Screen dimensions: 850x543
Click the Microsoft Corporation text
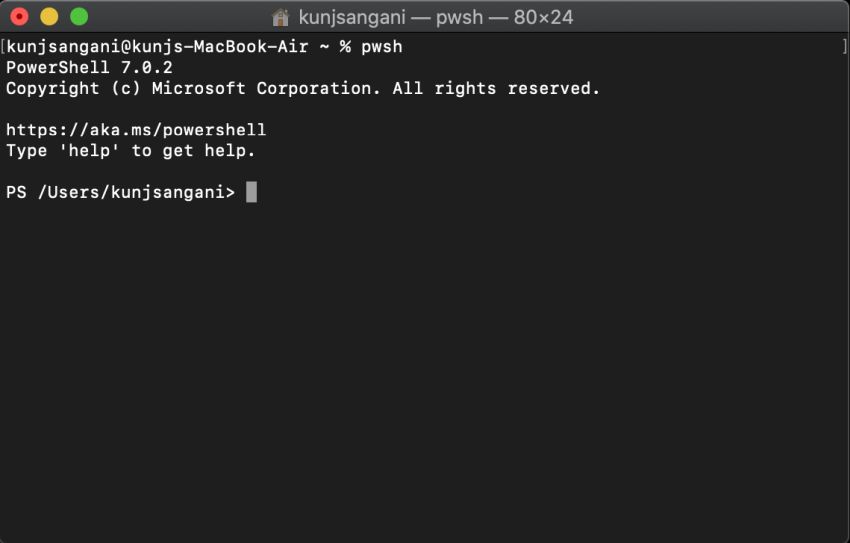click(x=266, y=88)
